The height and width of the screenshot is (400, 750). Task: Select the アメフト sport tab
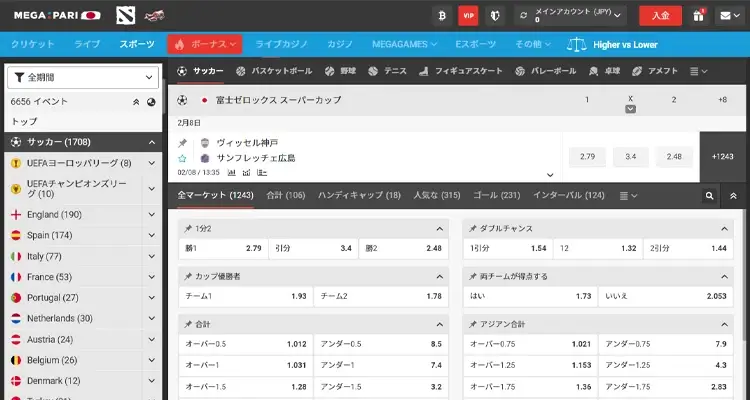[655, 71]
